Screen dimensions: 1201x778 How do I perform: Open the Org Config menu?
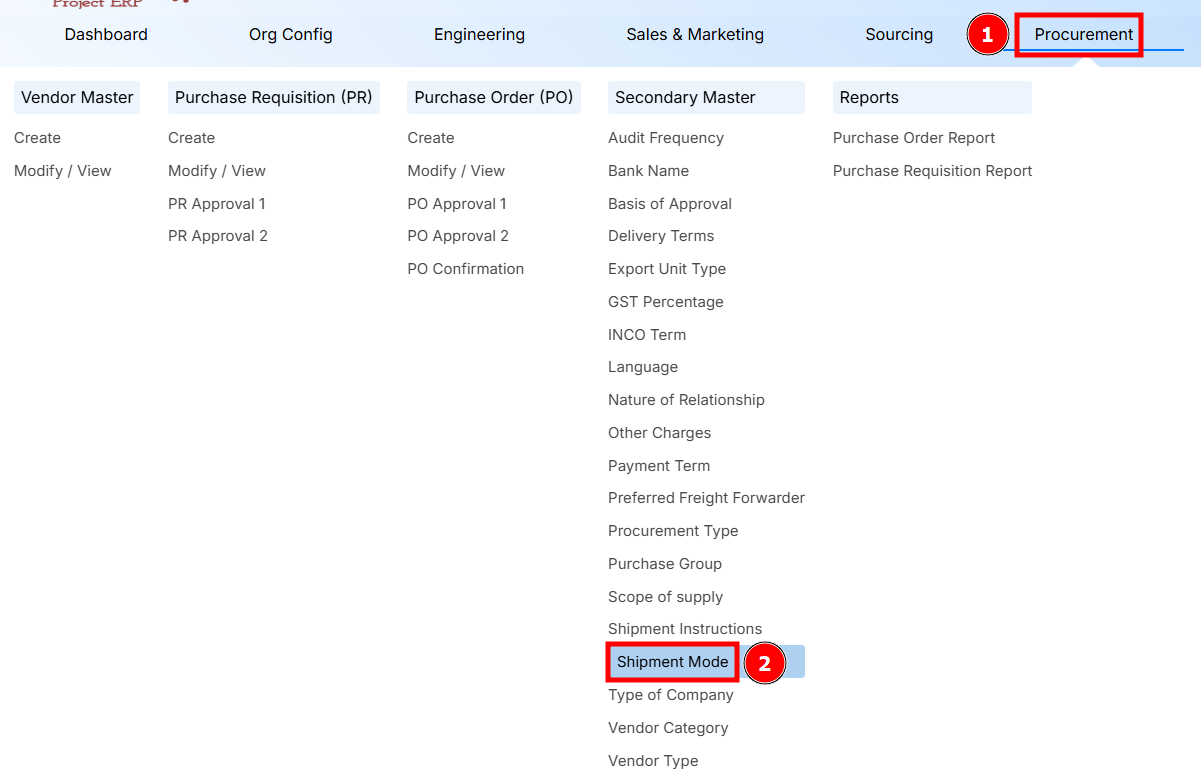pyautogui.click(x=290, y=34)
